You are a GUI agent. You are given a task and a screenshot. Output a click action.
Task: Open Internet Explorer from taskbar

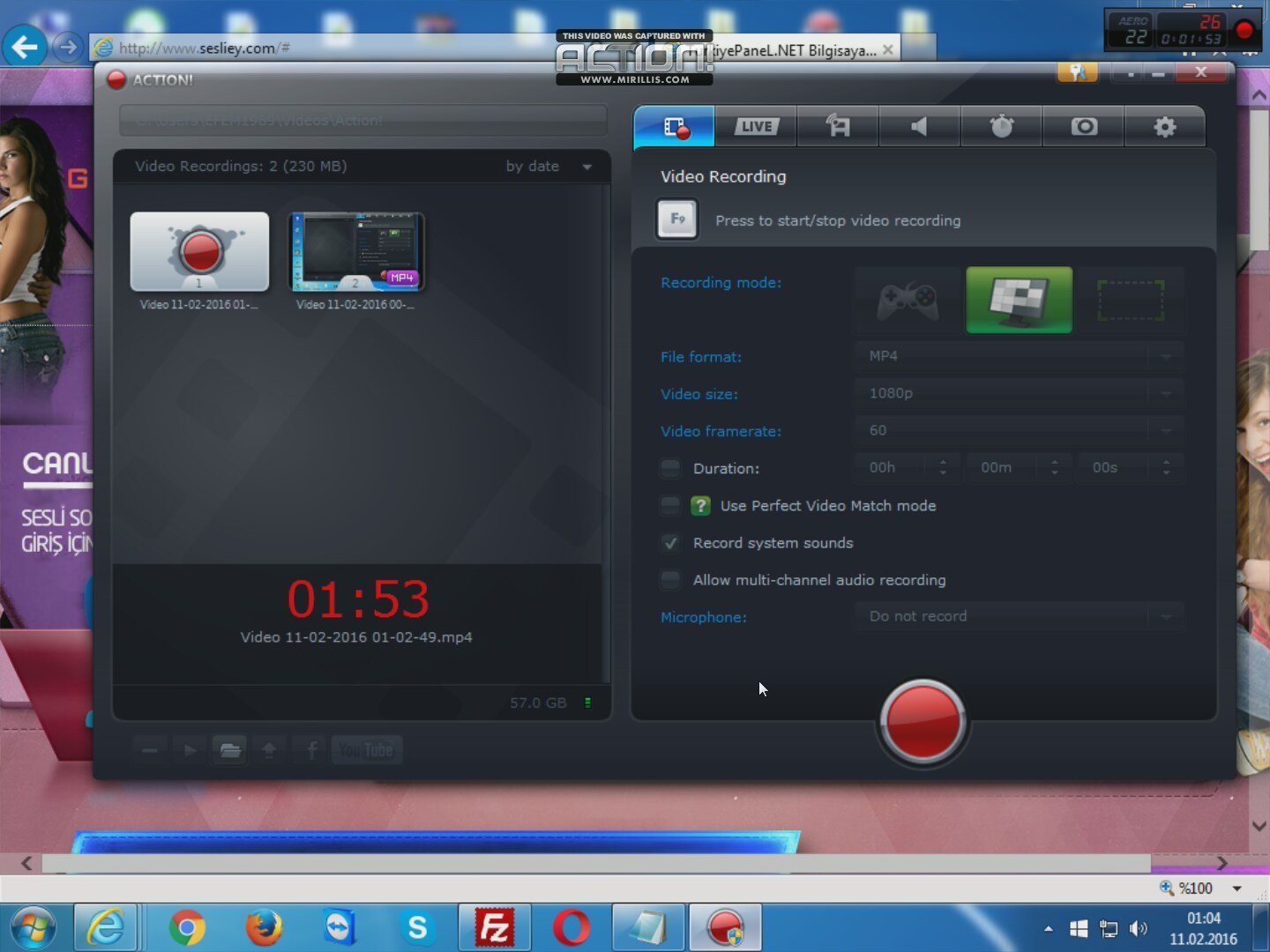coord(106,928)
